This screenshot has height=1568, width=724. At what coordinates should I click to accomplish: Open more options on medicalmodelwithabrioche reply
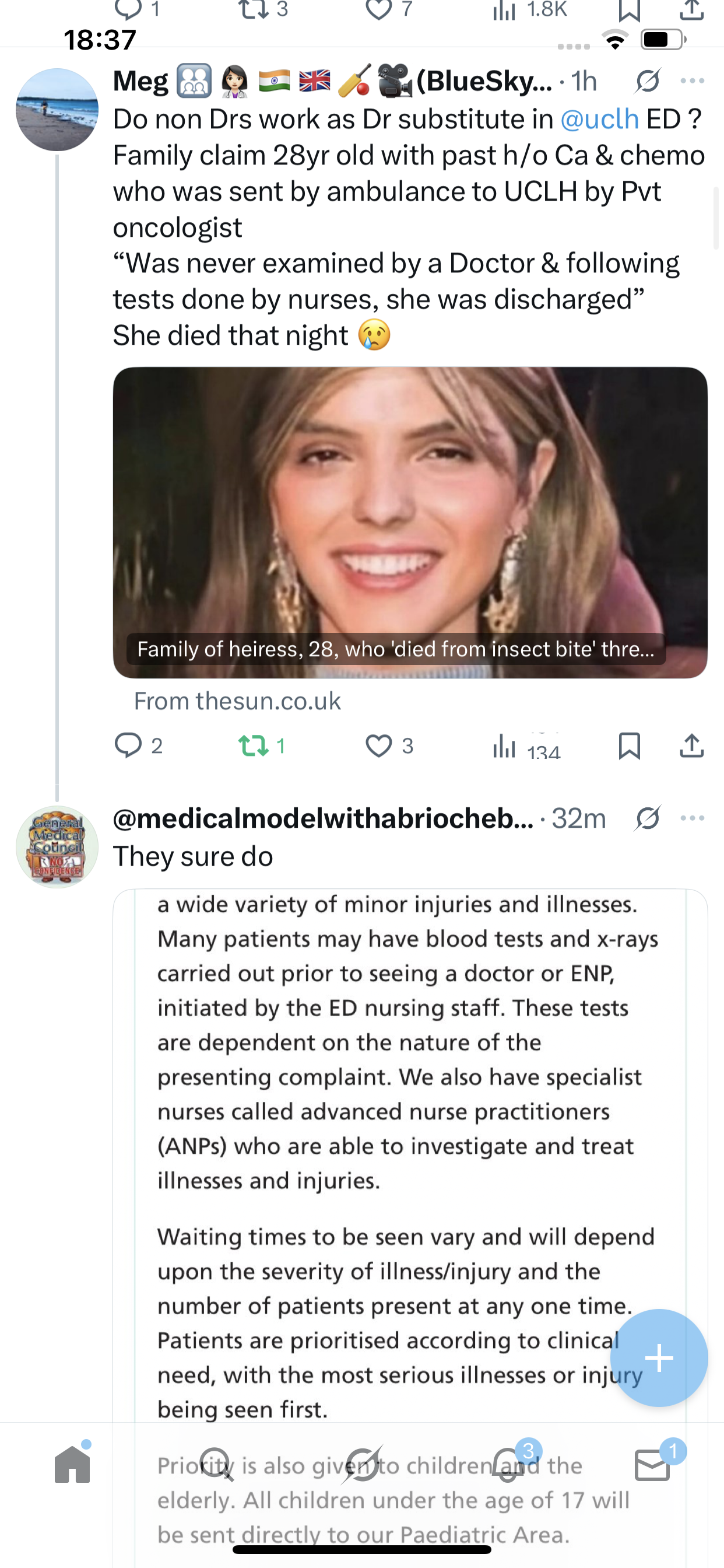tap(693, 817)
